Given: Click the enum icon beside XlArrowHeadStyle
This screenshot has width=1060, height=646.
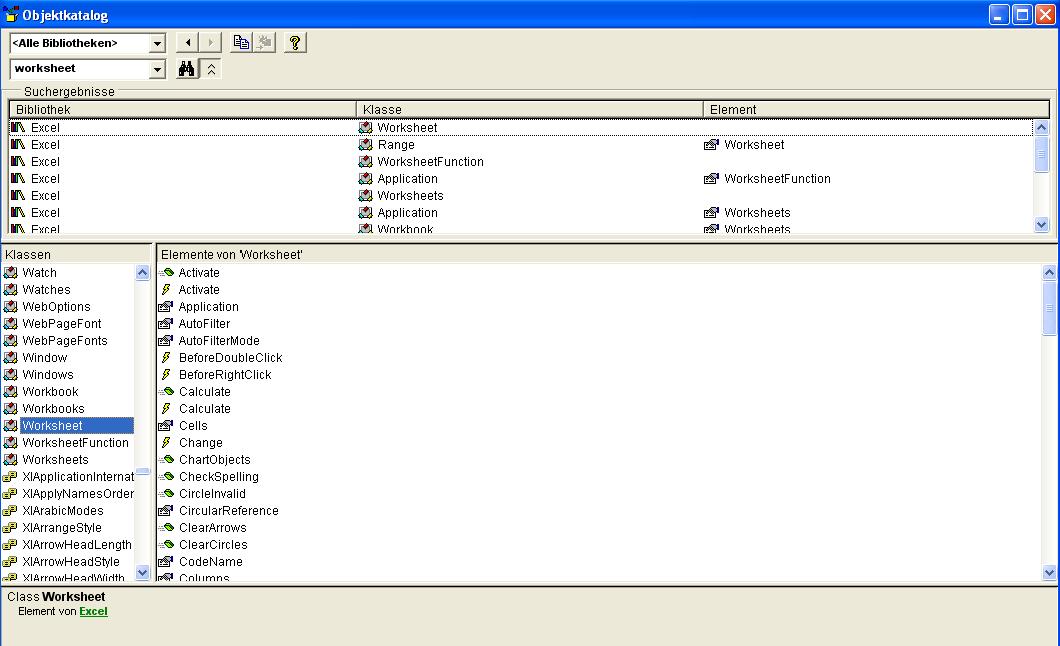Looking at the screenshot, I should (x=10, y=562).
